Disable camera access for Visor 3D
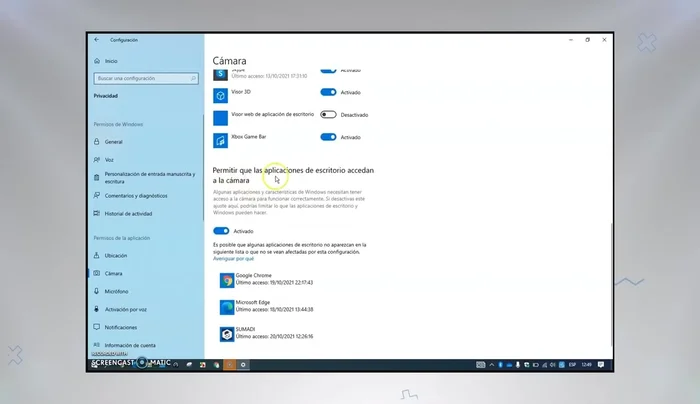This screenshot has width=700, height=404. pos(328,92)
